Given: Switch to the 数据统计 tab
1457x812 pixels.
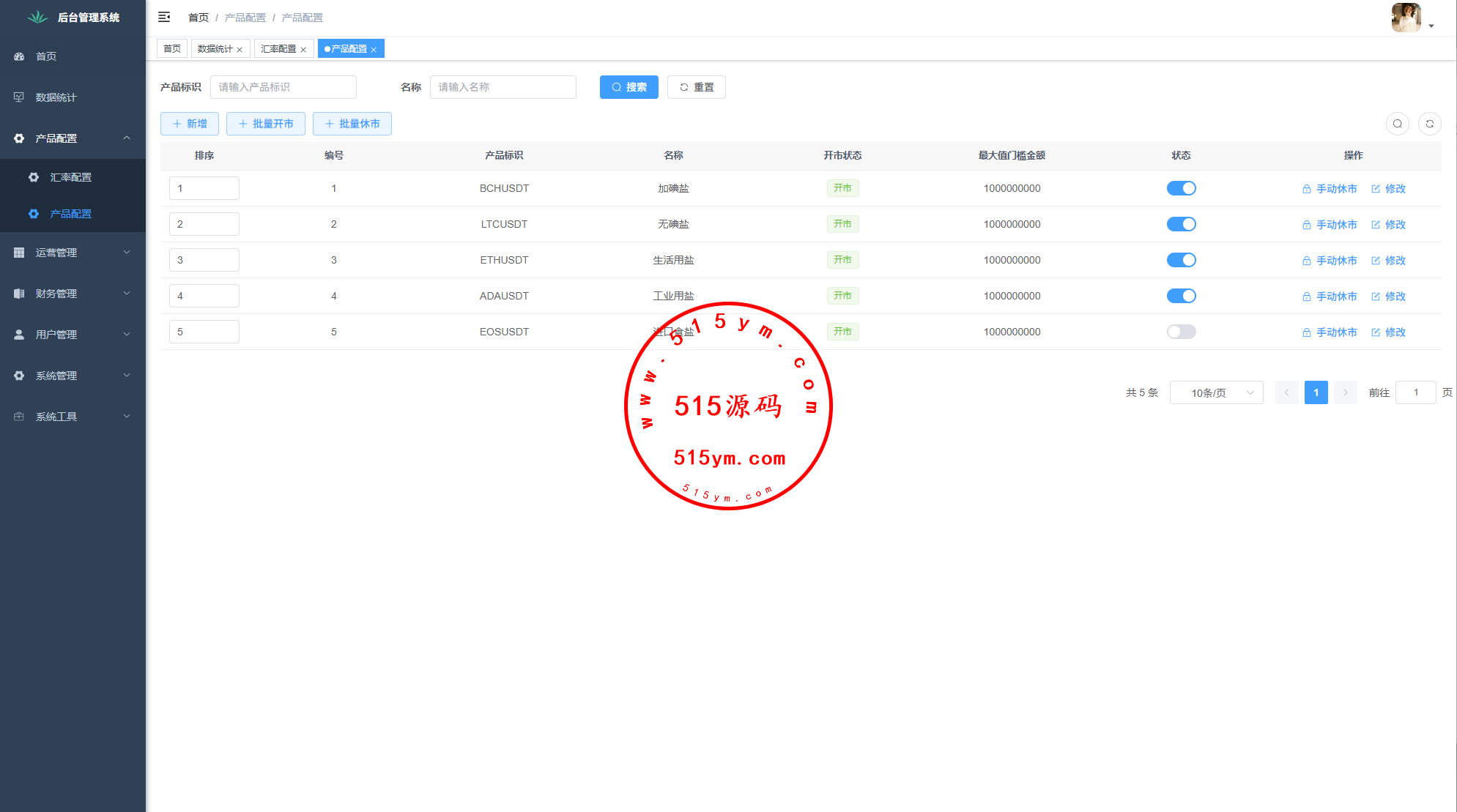Looking at the screenshot, I should click(x=214, y=49).
